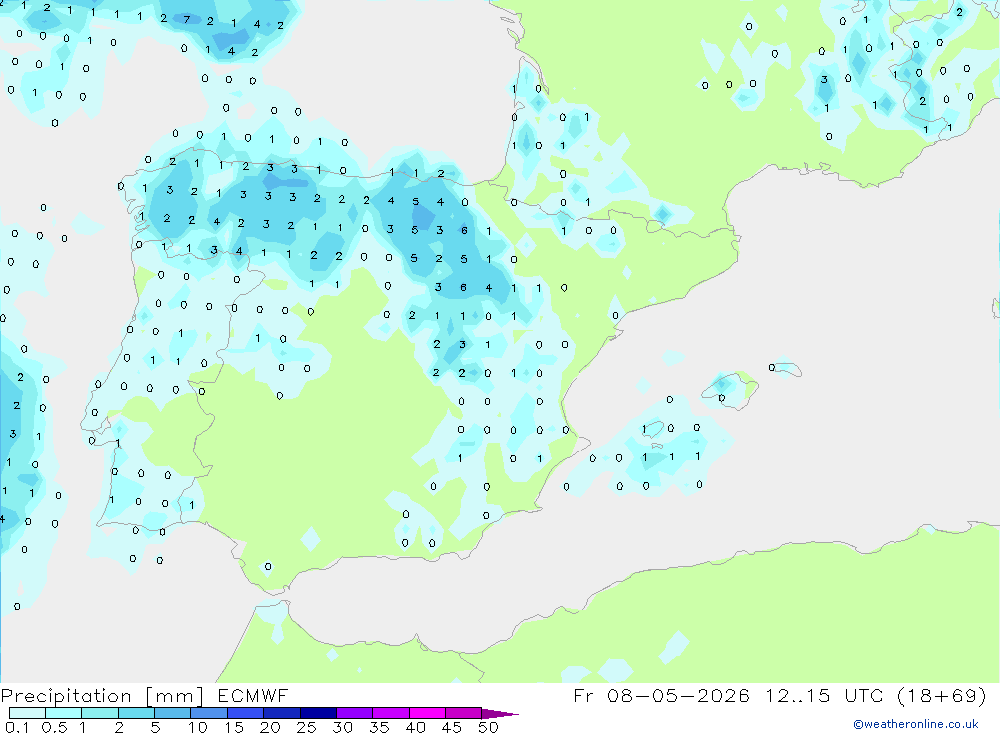This screenshot has height=733, width=1000.
Task: Choose the 15–20 mm royal blue swatch
Action: click(246, 713)
